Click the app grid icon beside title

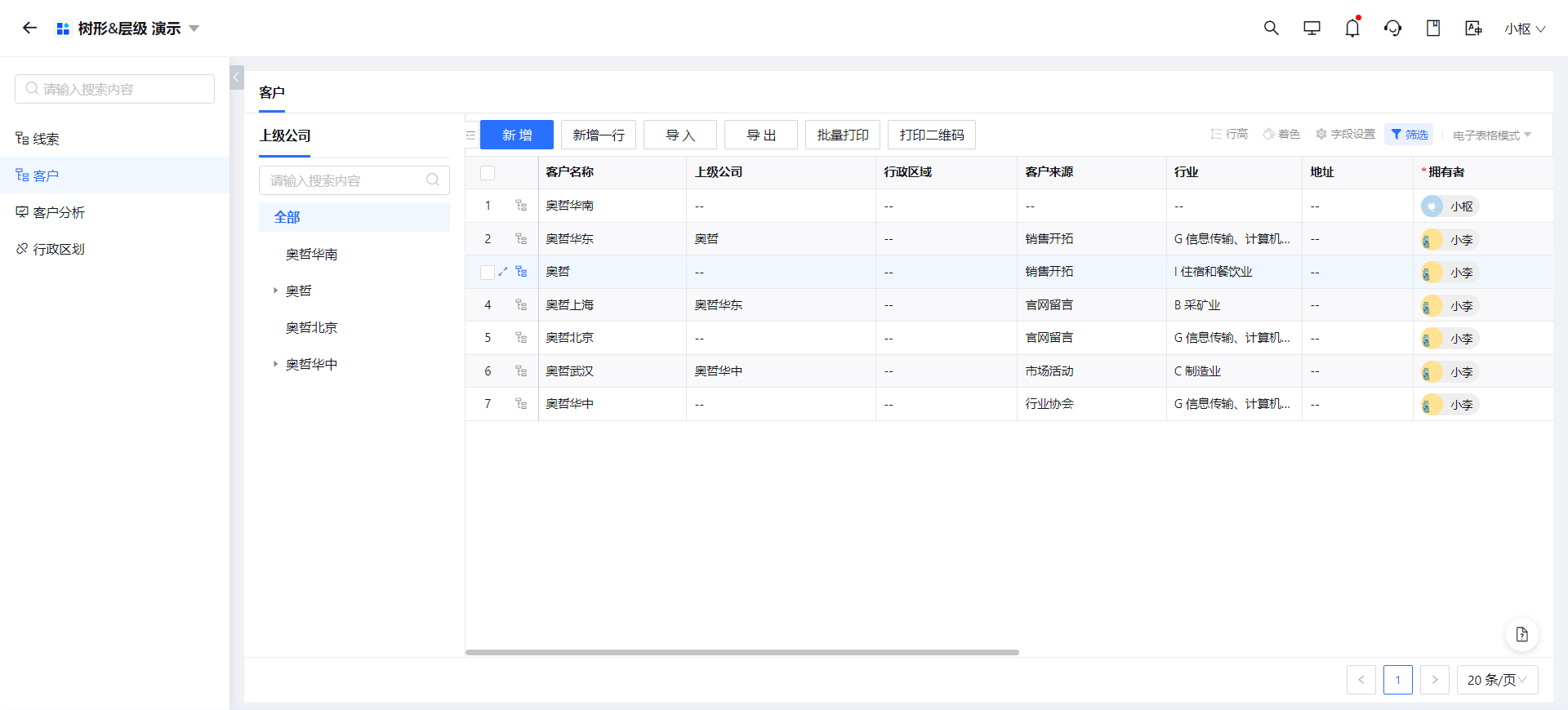(63, 29)
